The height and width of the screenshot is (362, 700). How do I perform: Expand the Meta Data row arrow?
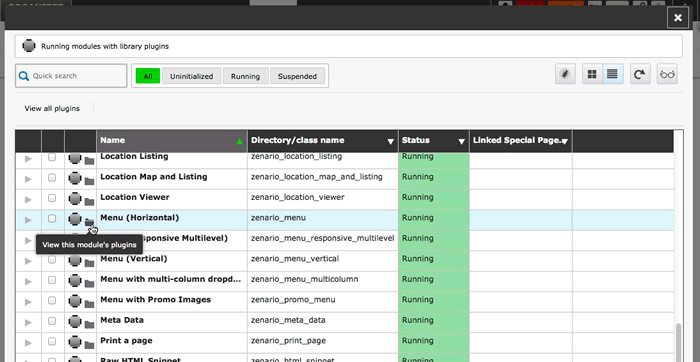coord(28,323)
